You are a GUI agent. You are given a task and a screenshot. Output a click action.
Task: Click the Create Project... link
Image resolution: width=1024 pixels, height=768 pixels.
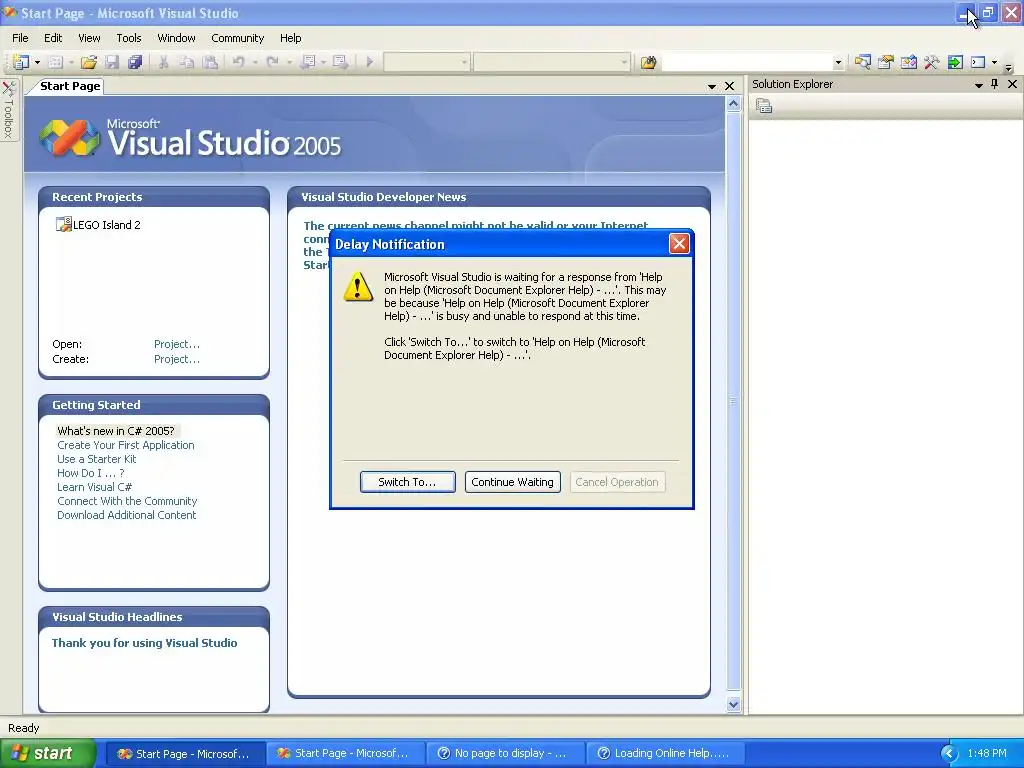(x=177, y=359)
